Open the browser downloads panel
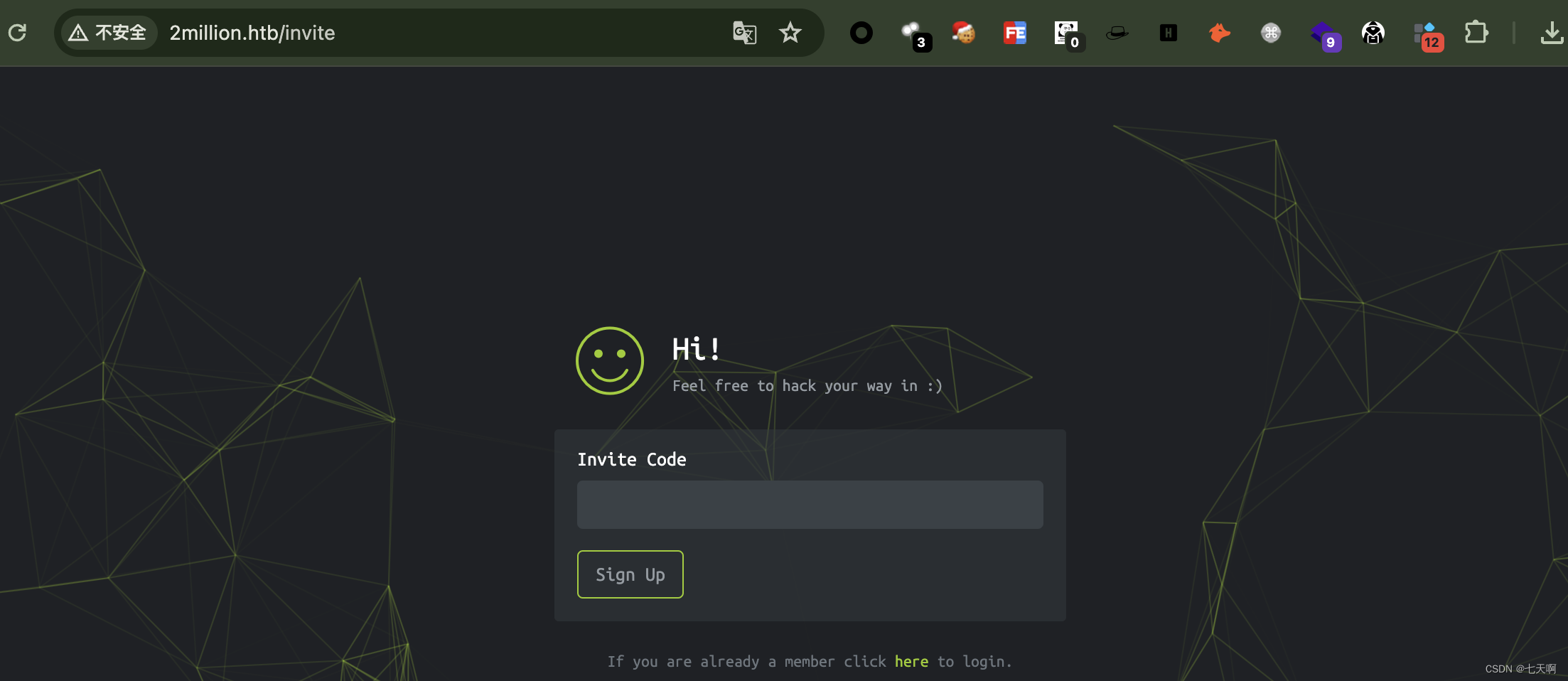This screenshot has height=681, width=1568. 1554,32
